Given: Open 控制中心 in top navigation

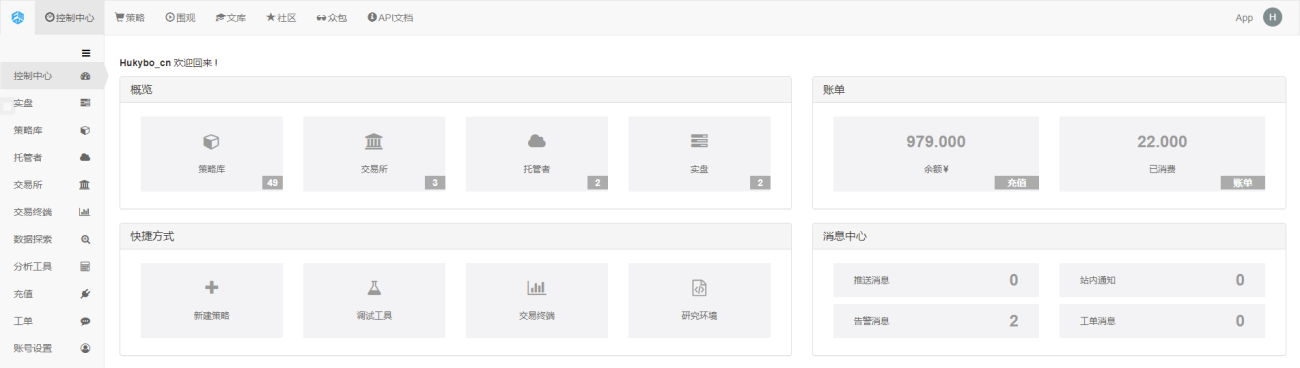Looking at the screenshot, I should tap(70, 18).
